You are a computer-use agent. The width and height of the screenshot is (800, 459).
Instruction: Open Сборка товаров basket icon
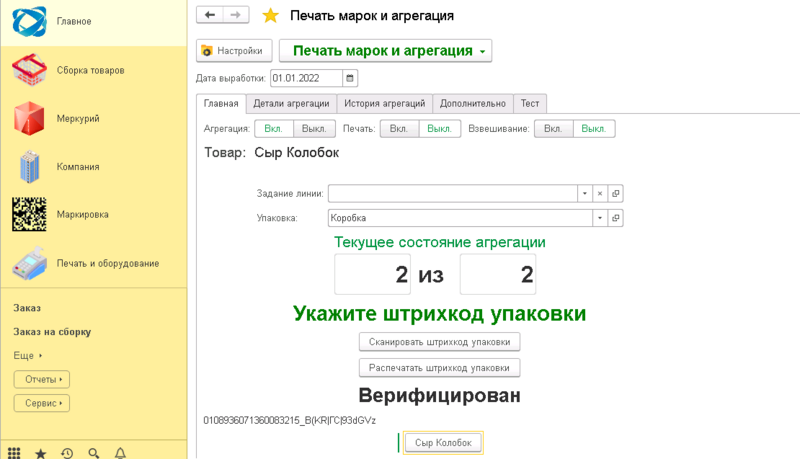coord(30,70)
